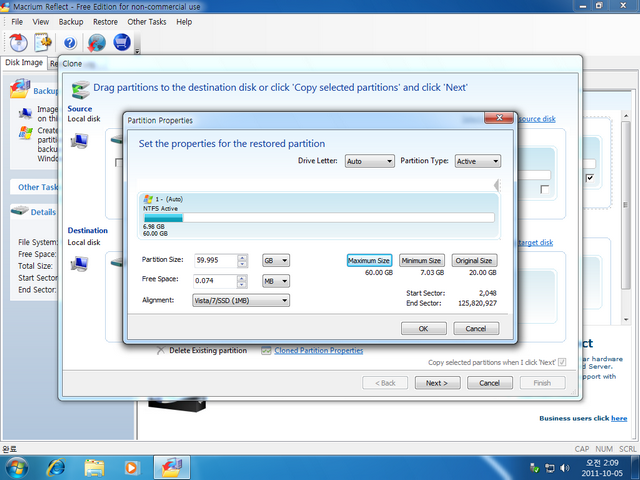The height and width of the screenshot is (480, 640).
Task: Close the Partition Properties dialog
Action: [499, 118]
